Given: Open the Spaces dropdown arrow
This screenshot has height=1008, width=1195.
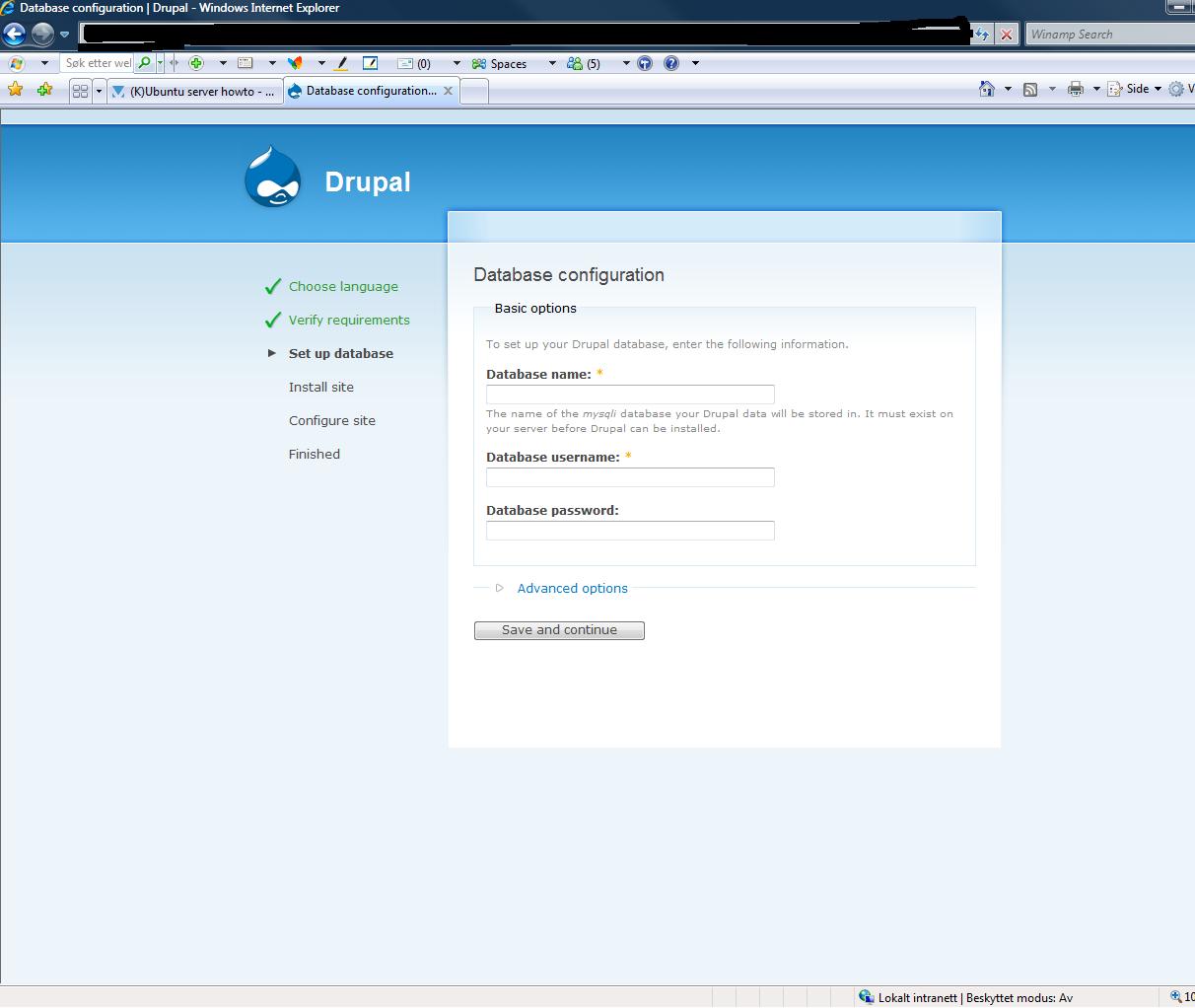Looking at the screenshot, I should 551,63.
